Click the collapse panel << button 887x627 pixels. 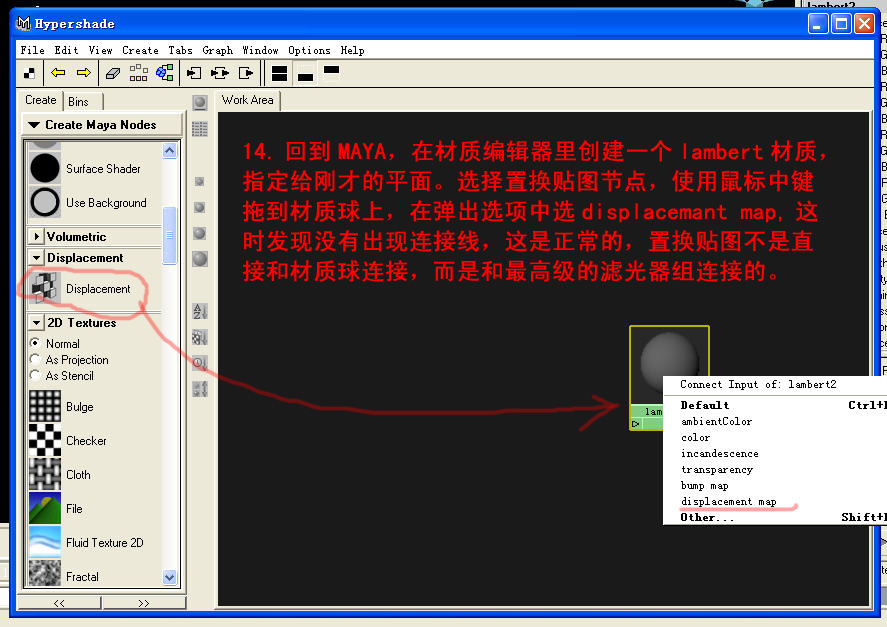point(59,603)
